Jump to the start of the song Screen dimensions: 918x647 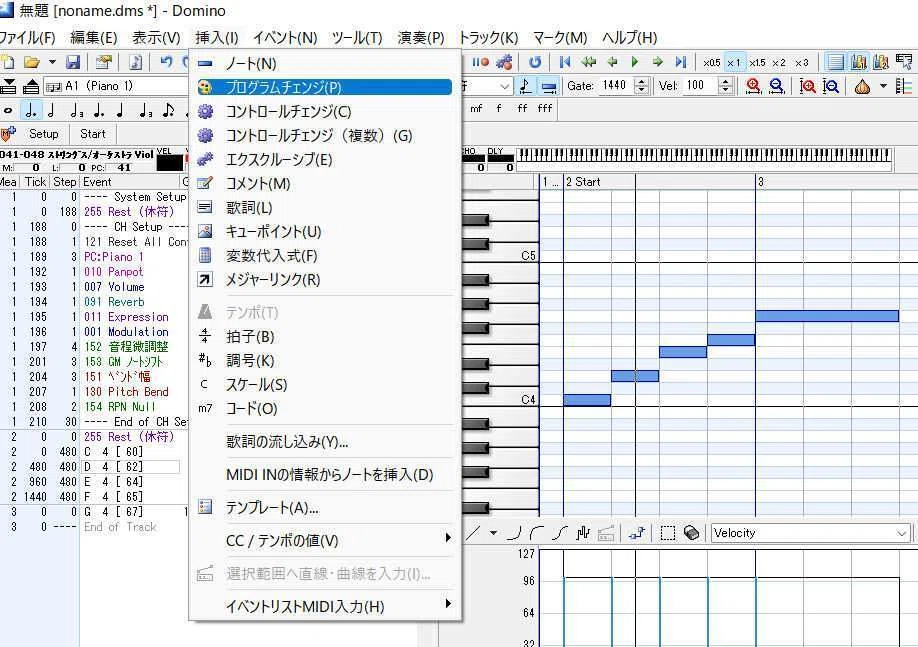(x=564, y=62)
